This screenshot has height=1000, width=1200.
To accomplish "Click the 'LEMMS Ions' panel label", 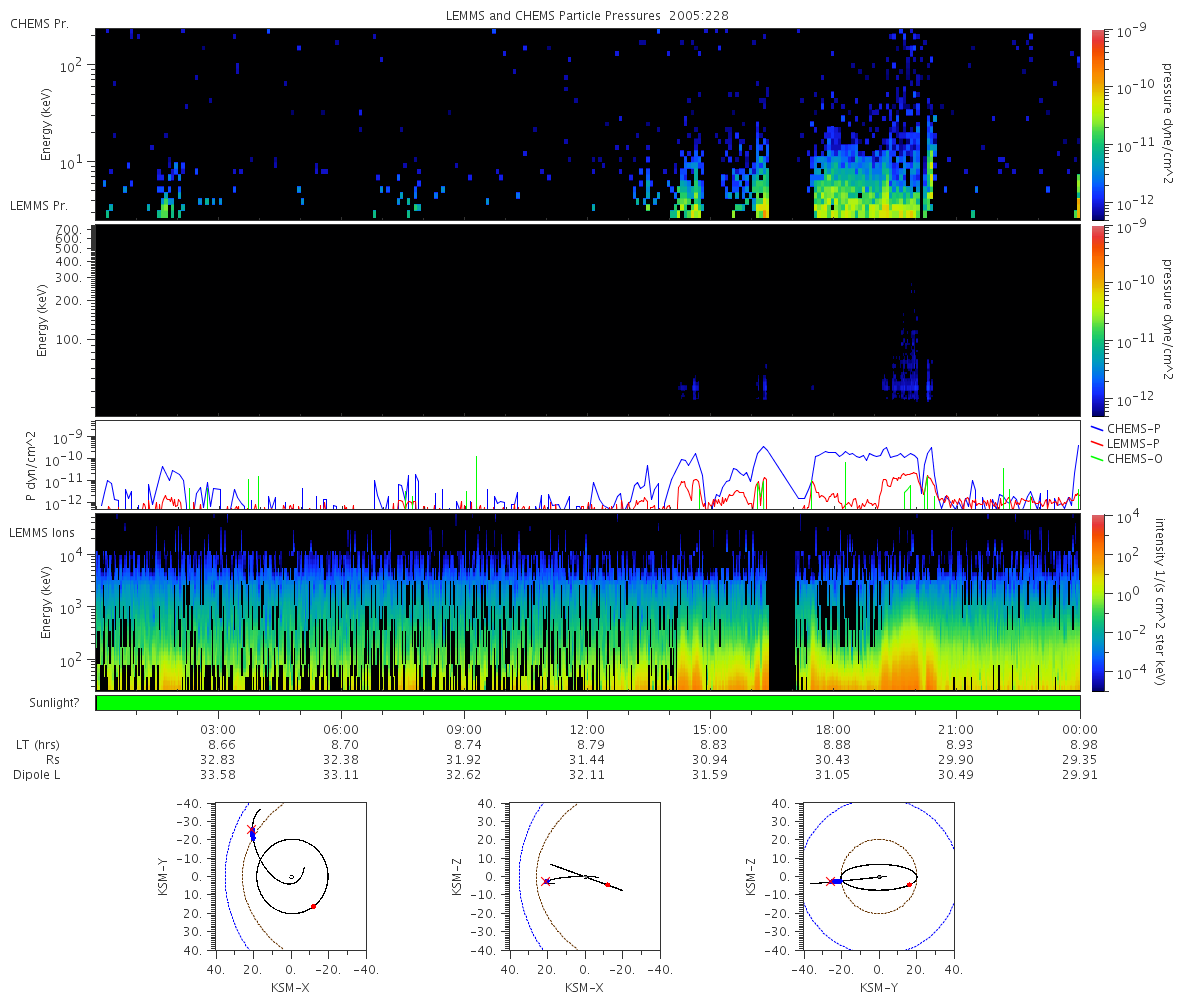I will pos(42,533).
